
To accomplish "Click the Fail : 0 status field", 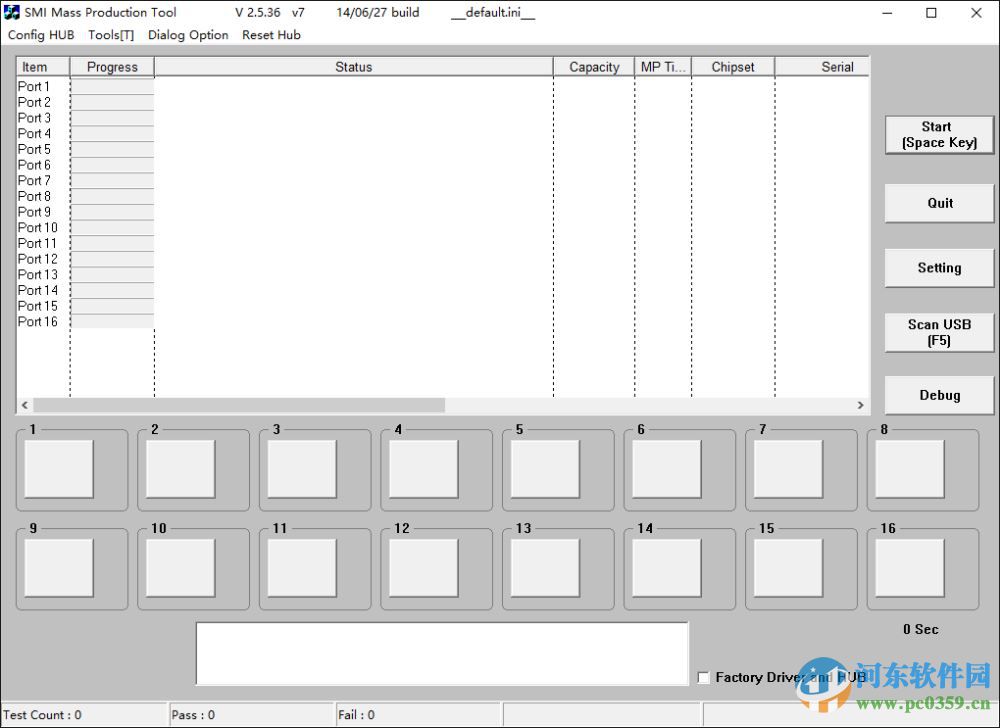I will (419, 715).
